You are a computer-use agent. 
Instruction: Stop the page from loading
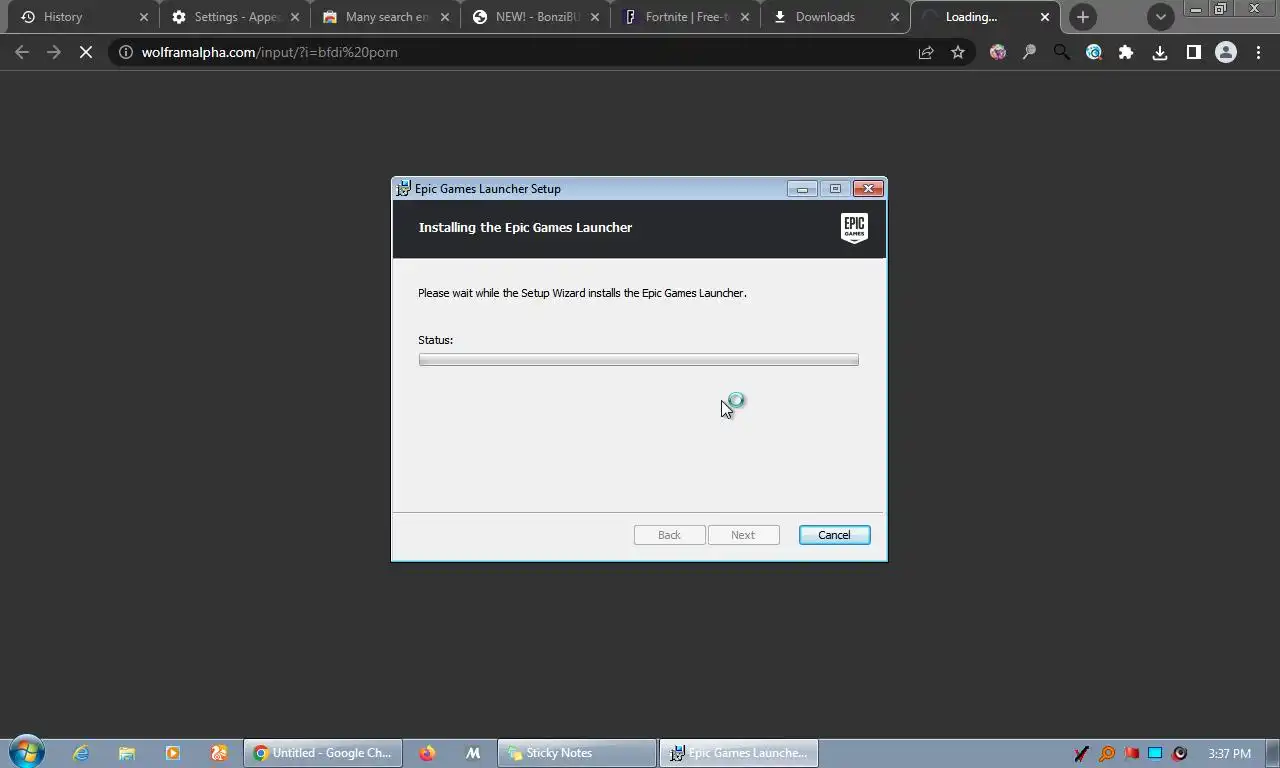(x=86, y=52)
